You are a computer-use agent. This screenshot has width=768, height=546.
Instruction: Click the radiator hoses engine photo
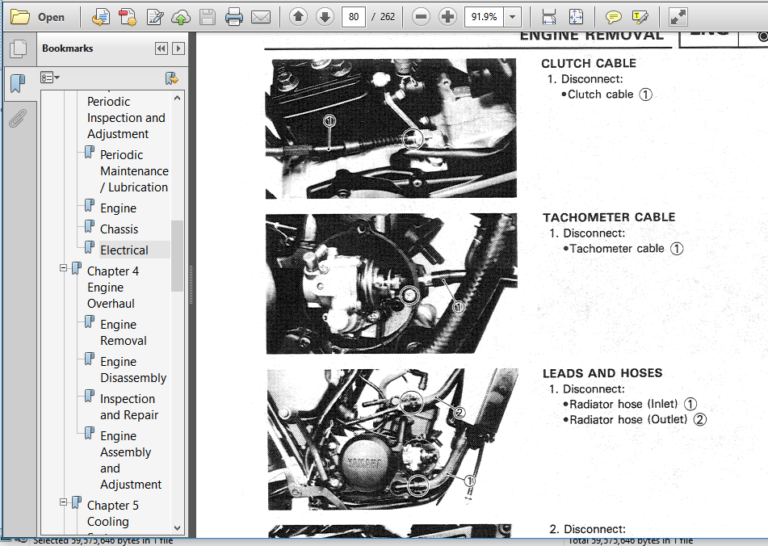pos(392,439)
